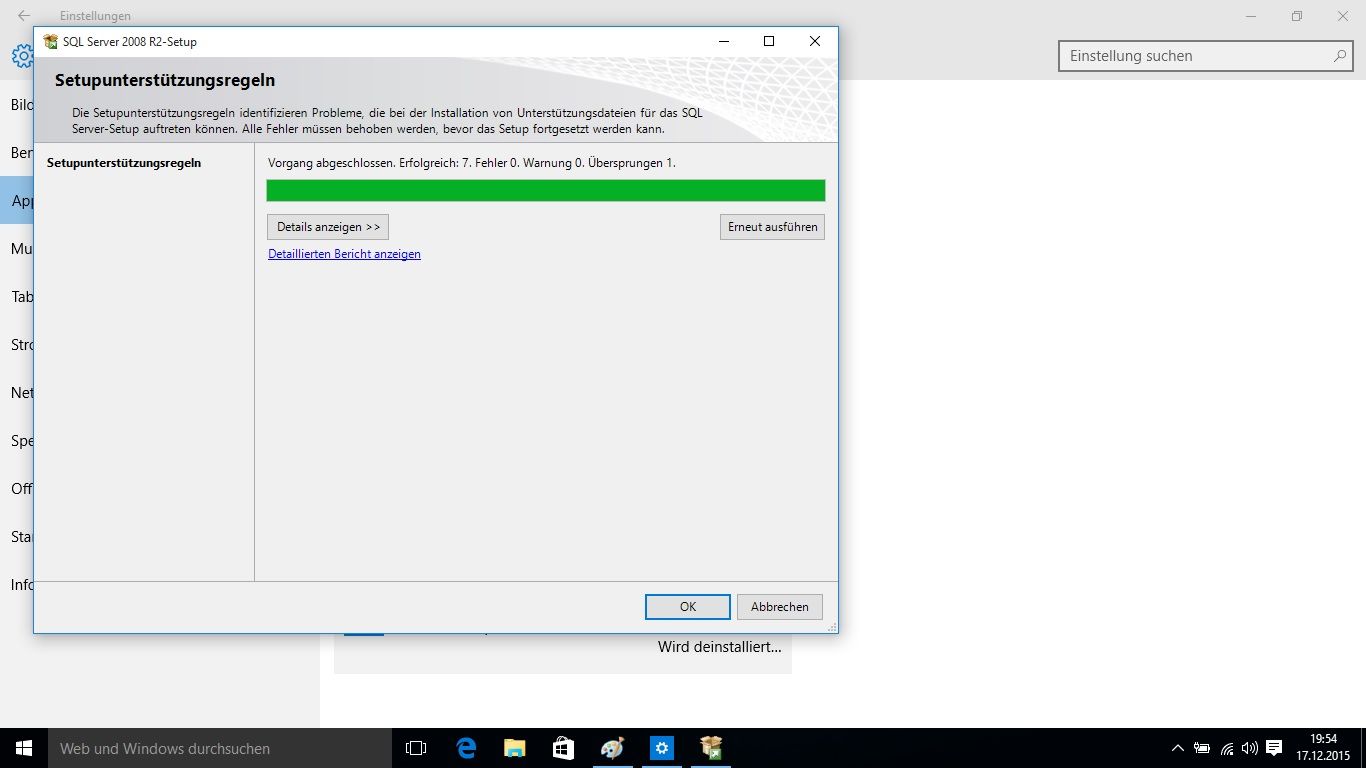Click the green setup progress bar
The image size is (1366, 768).
click(546, 191)
